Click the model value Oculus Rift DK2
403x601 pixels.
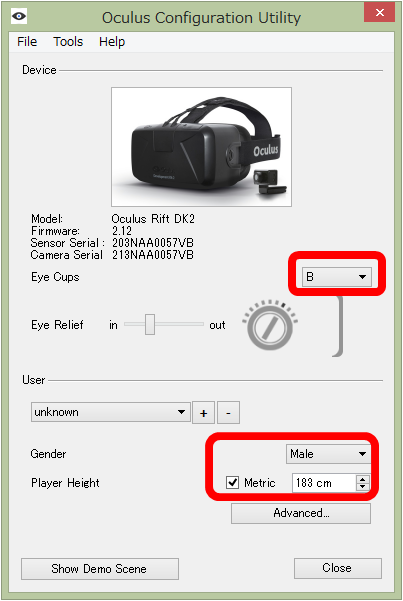(153, 219)
